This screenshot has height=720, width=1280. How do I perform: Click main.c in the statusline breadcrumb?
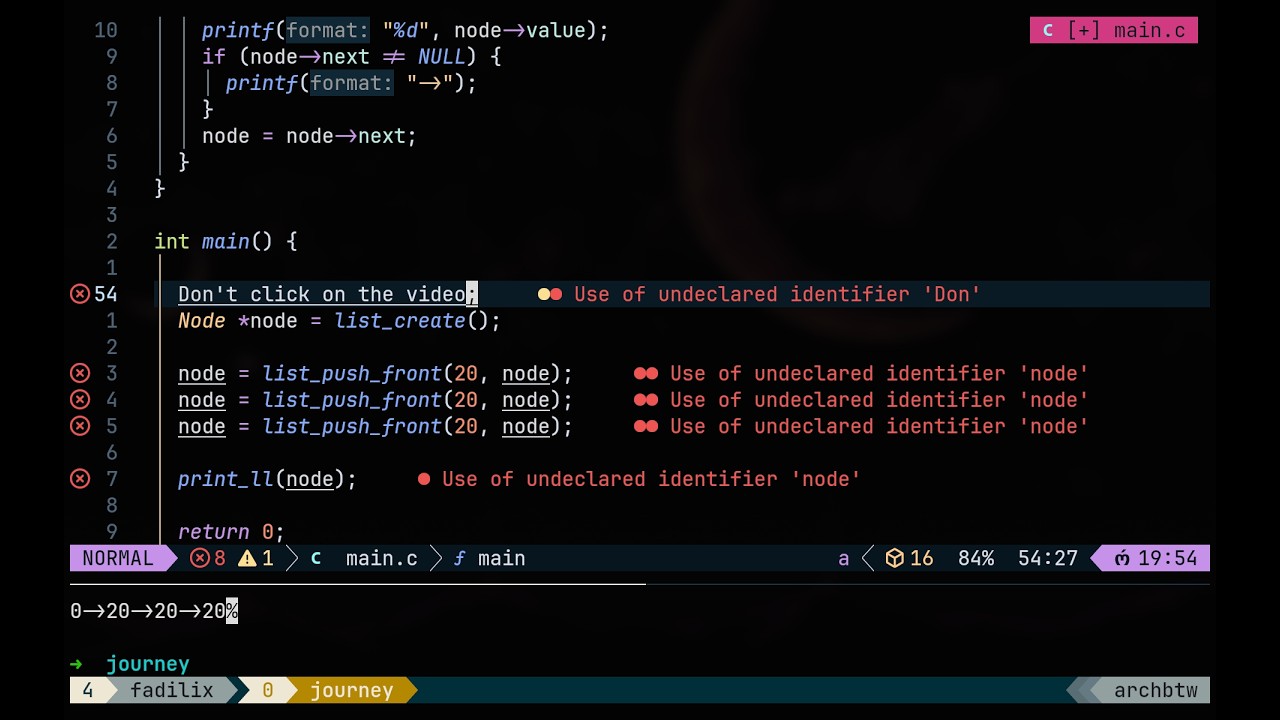tap(382, 558)
